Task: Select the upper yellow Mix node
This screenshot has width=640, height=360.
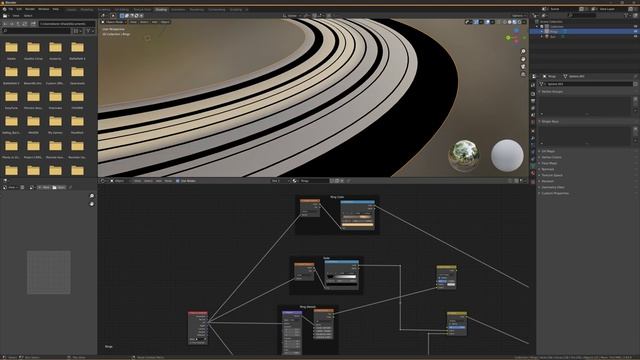Action: pos(446,277)
